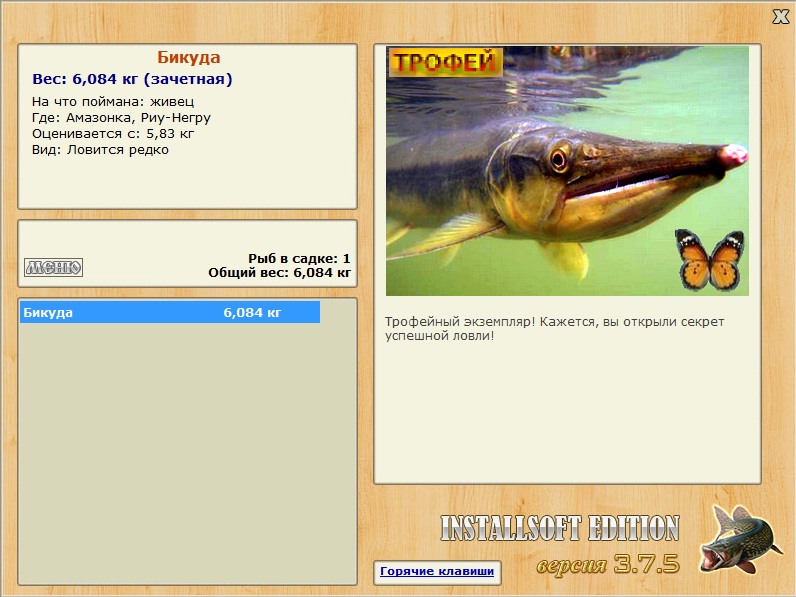Click the Оценивается с: 5,83 кг line
796x597 pixels.
tap(113, 134)
